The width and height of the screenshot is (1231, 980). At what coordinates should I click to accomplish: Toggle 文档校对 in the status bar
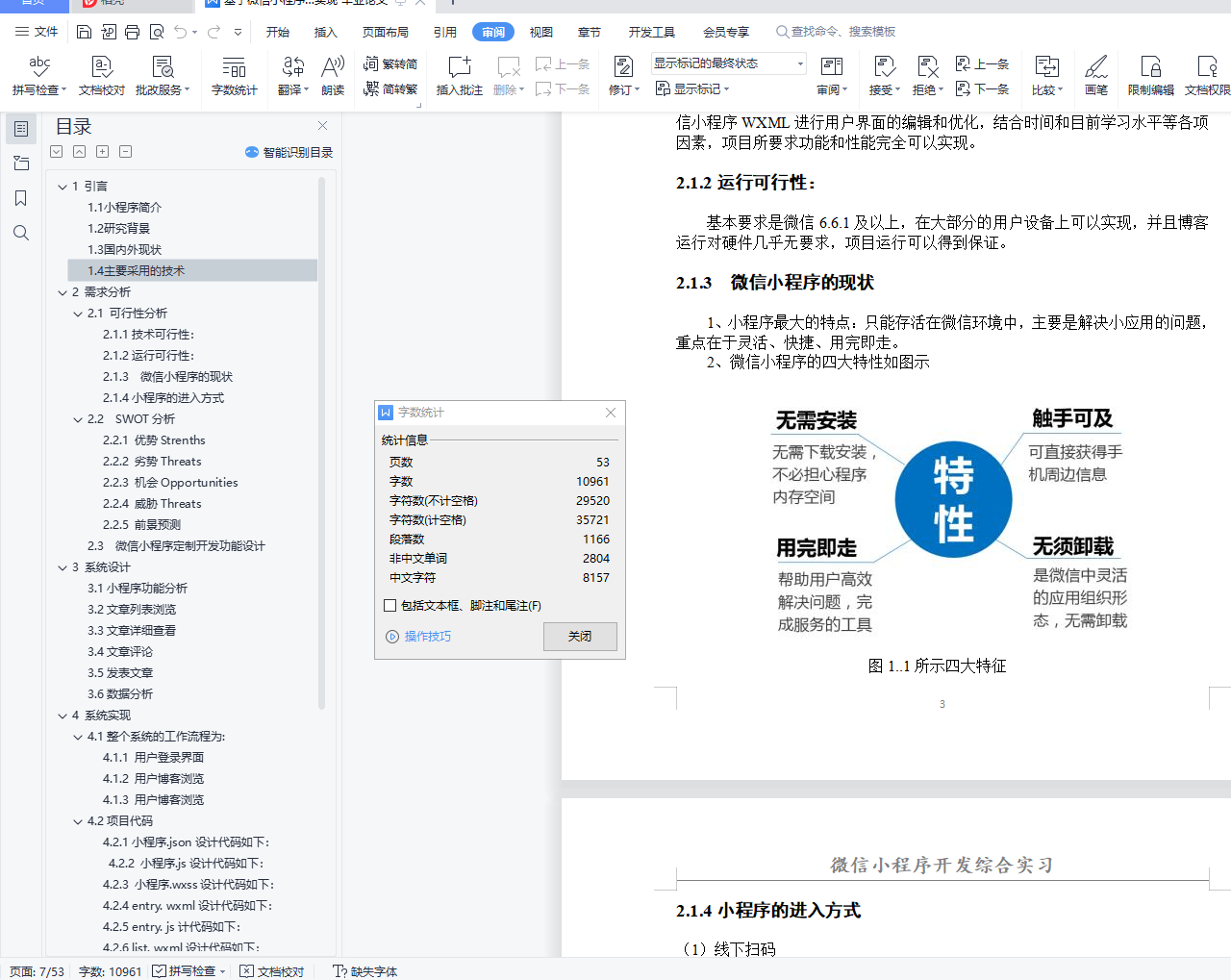(x=272, y=971)
